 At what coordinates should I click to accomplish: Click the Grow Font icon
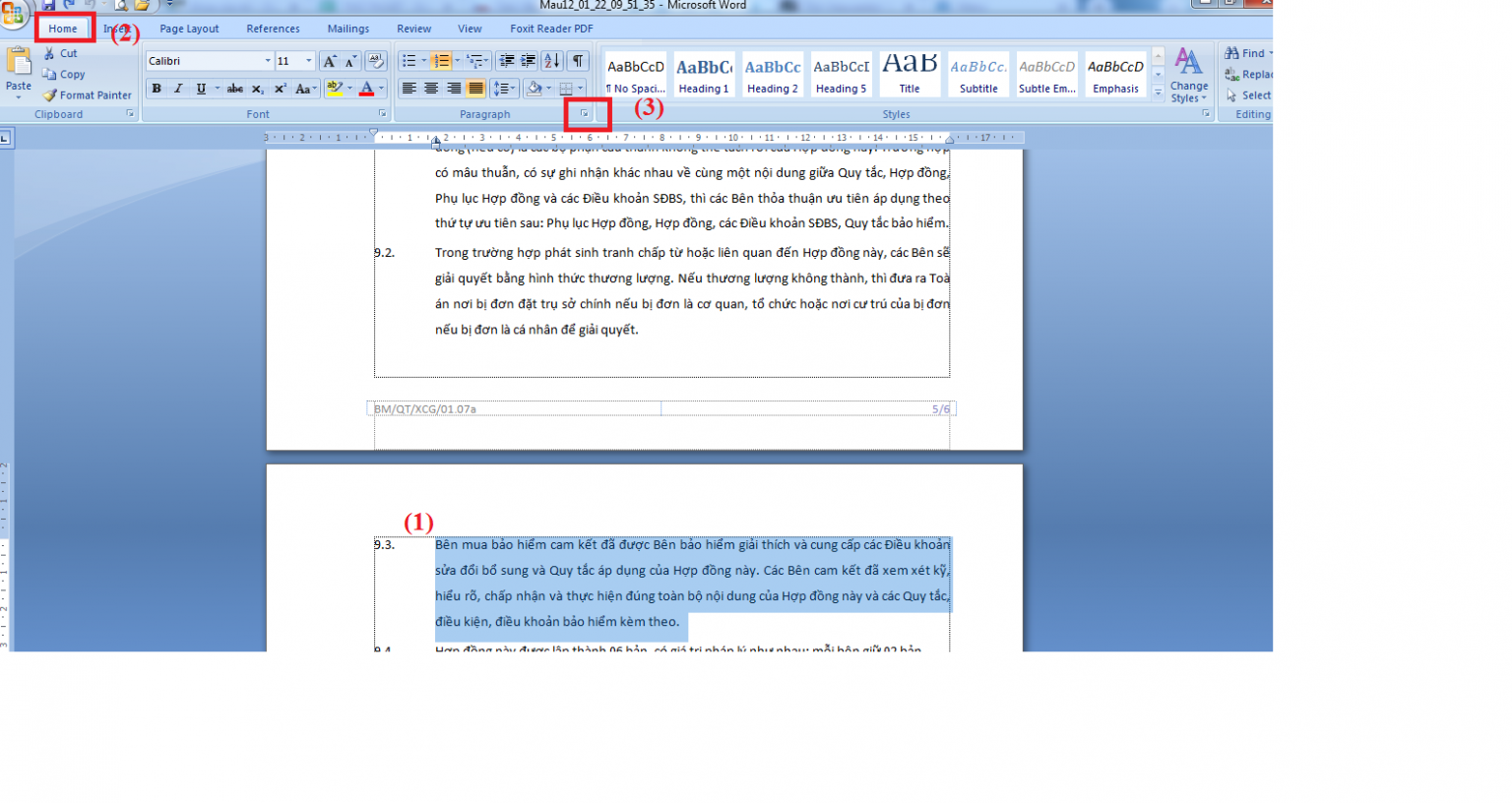pos(330,61)
